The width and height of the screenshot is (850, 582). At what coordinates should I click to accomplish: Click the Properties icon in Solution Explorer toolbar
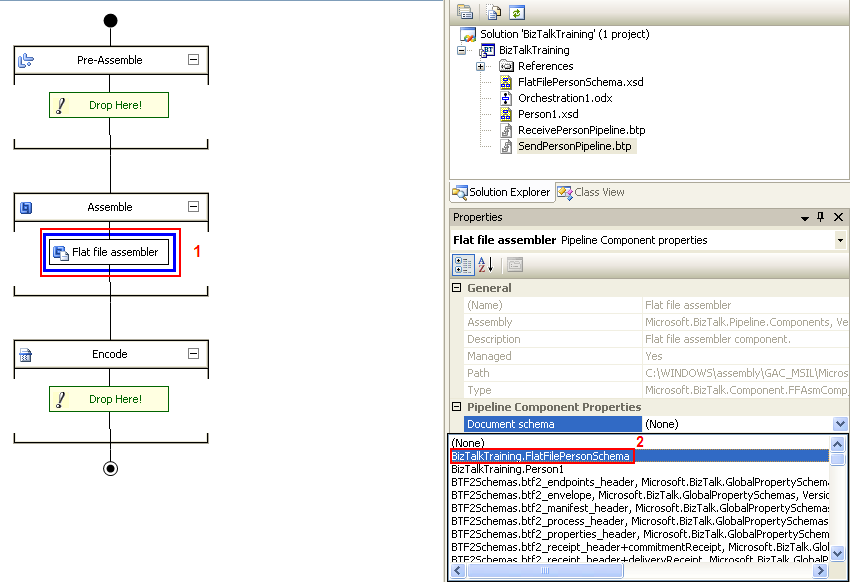[x=465, y=12]
